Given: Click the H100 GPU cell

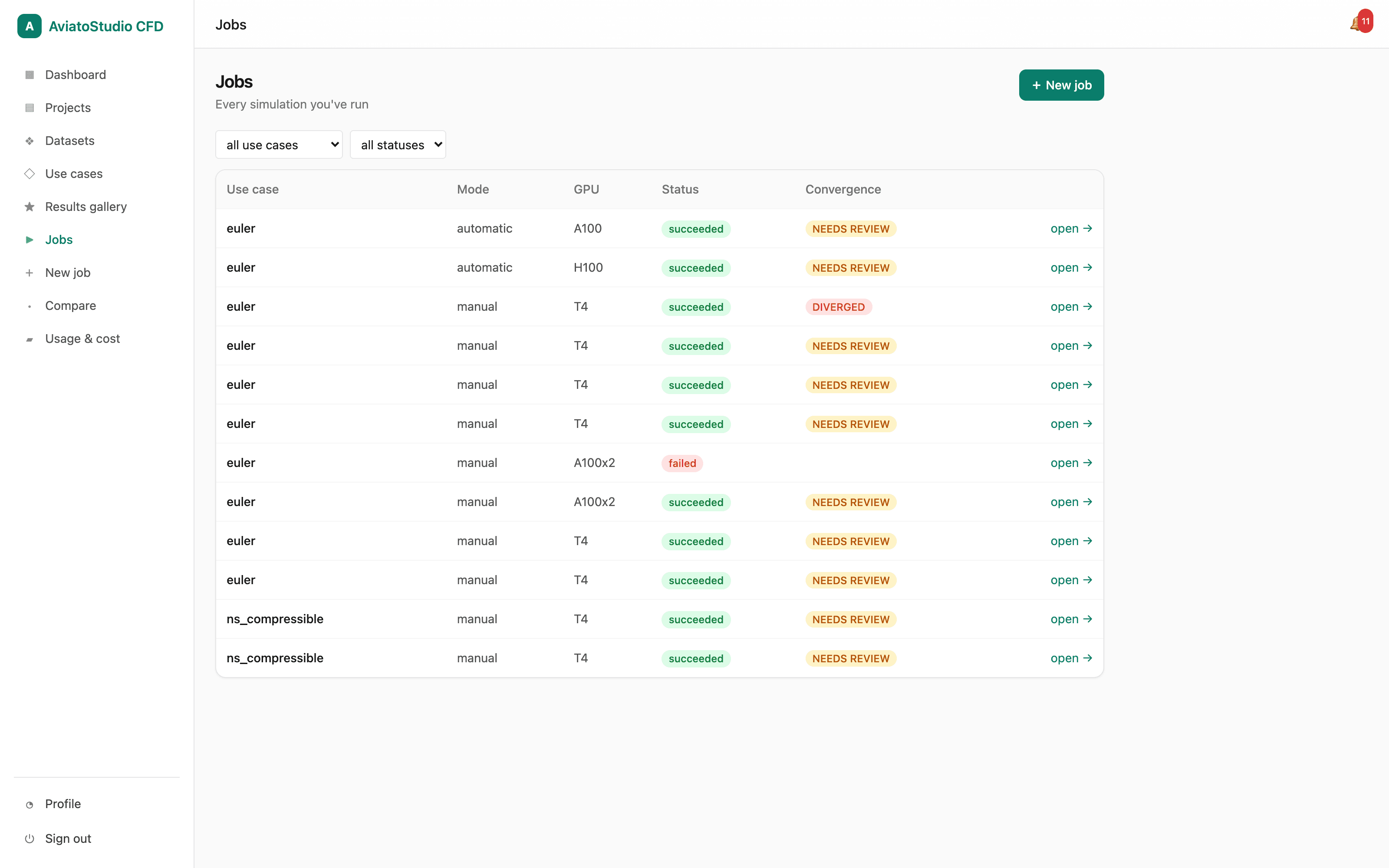Looking at the screenshot, I should tap(588, 267).
